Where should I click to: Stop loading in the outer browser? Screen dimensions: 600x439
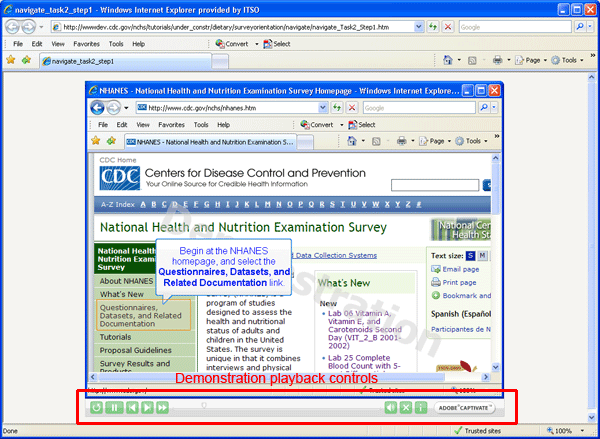(x=448, y=27)
